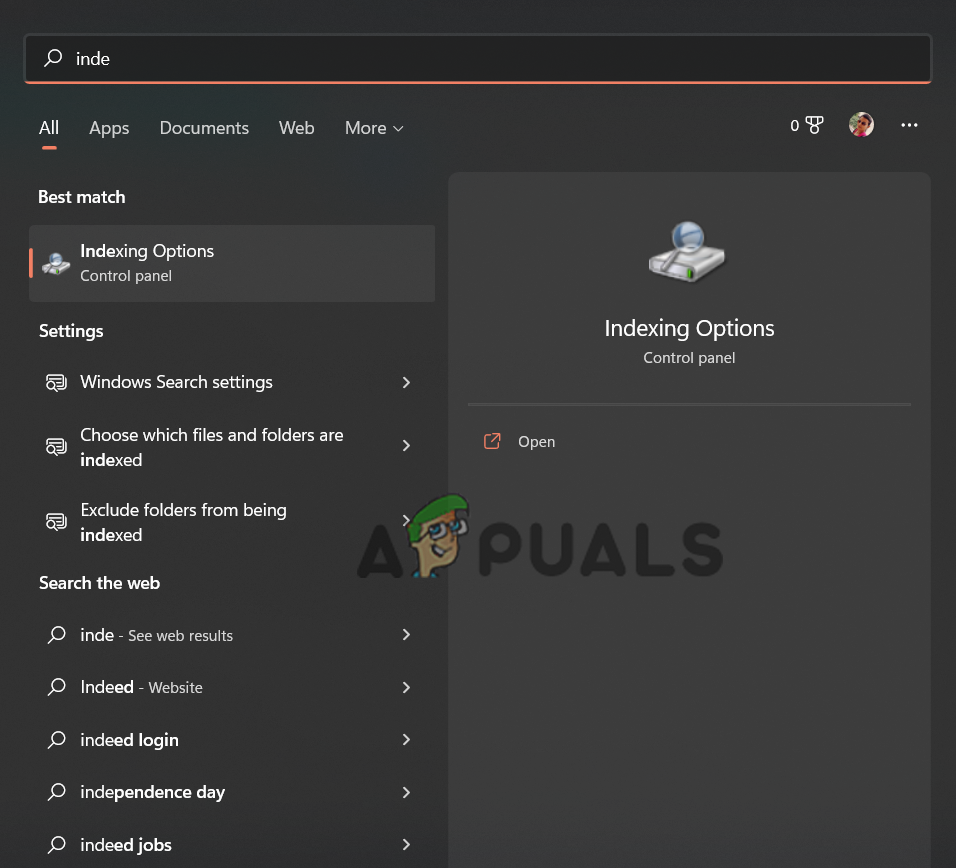Switch to the Apps tab
The image size is (956, 868).
coord(109,128)
